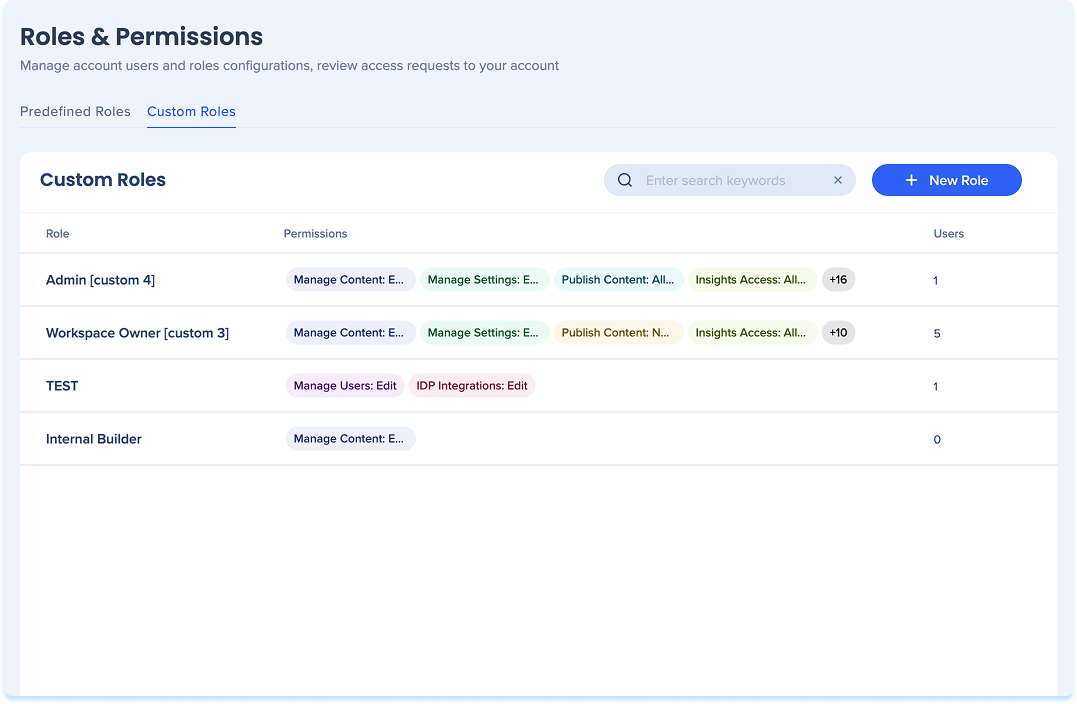Click Insights Access tag in Admin row
This screenshot has height=704, width=1077.
[752, 280]
